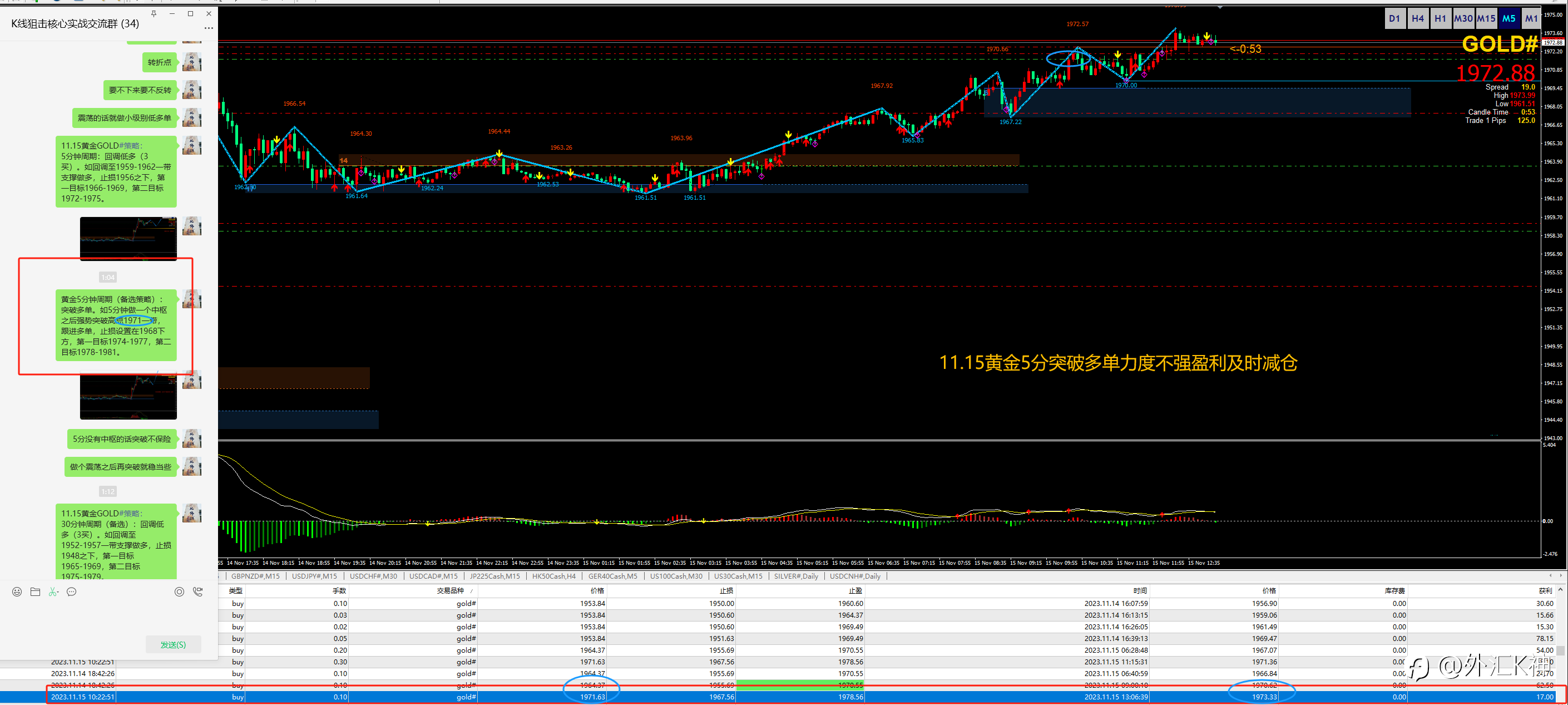Switch chart timeframe to M15
Image resolution: width=1568 pixels, height=705 pixels.
coord(1486,18)
